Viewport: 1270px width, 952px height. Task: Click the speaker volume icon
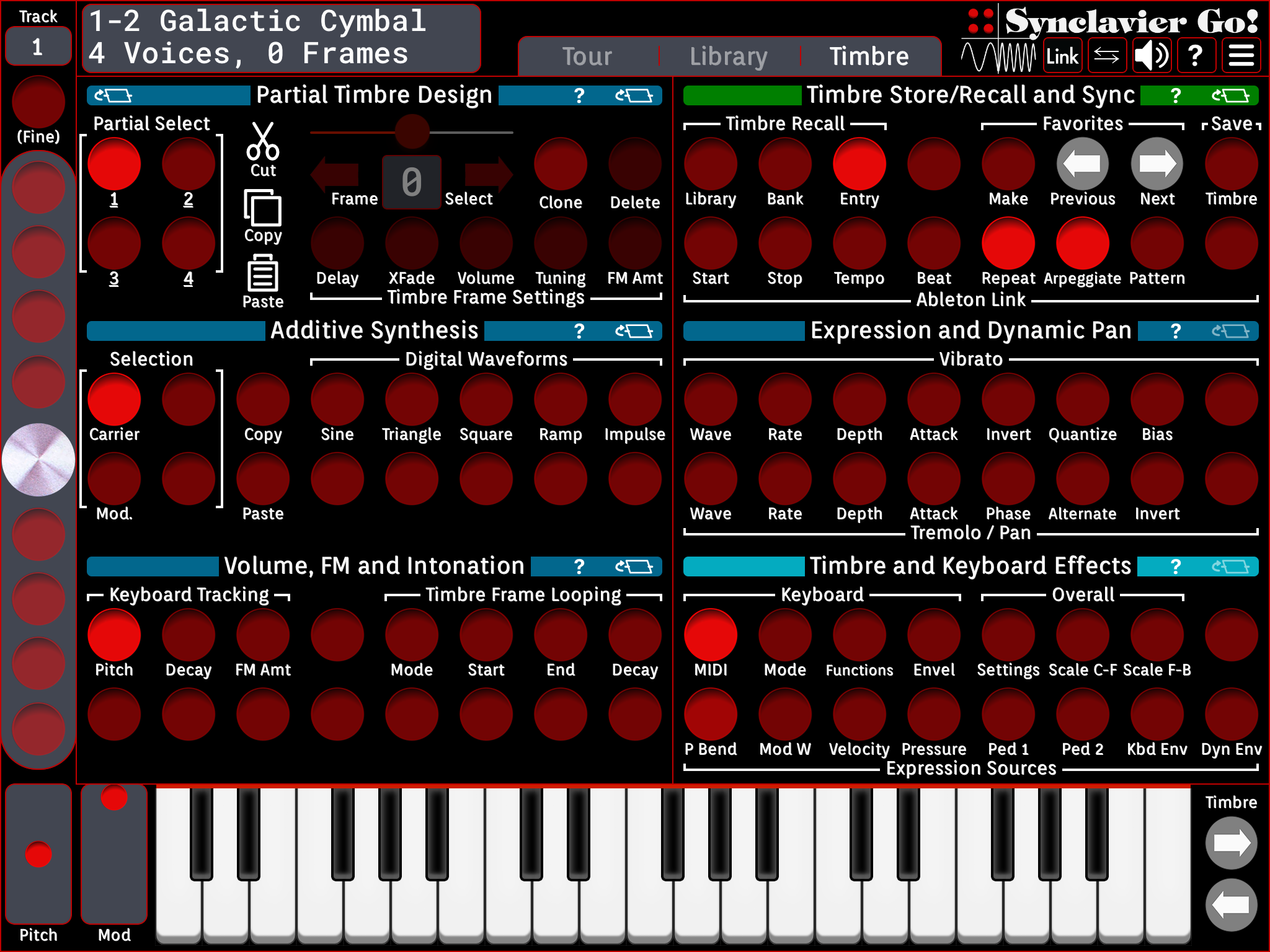coord(1152,55)
